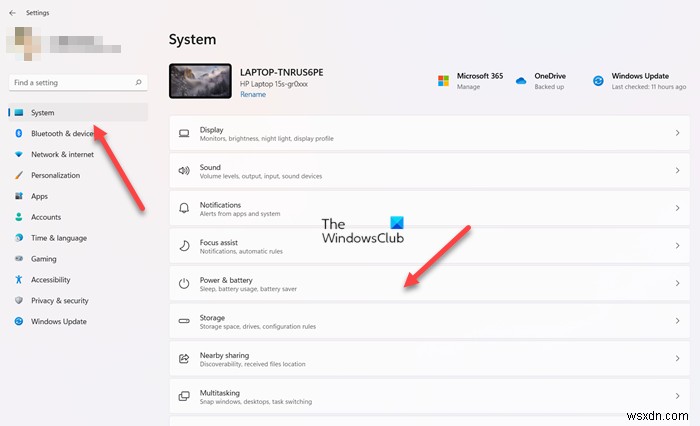The height and width of the screenshot is (426, 700).
Task: Click the Accessibility figure icon
Action: [x=19, y=279]
